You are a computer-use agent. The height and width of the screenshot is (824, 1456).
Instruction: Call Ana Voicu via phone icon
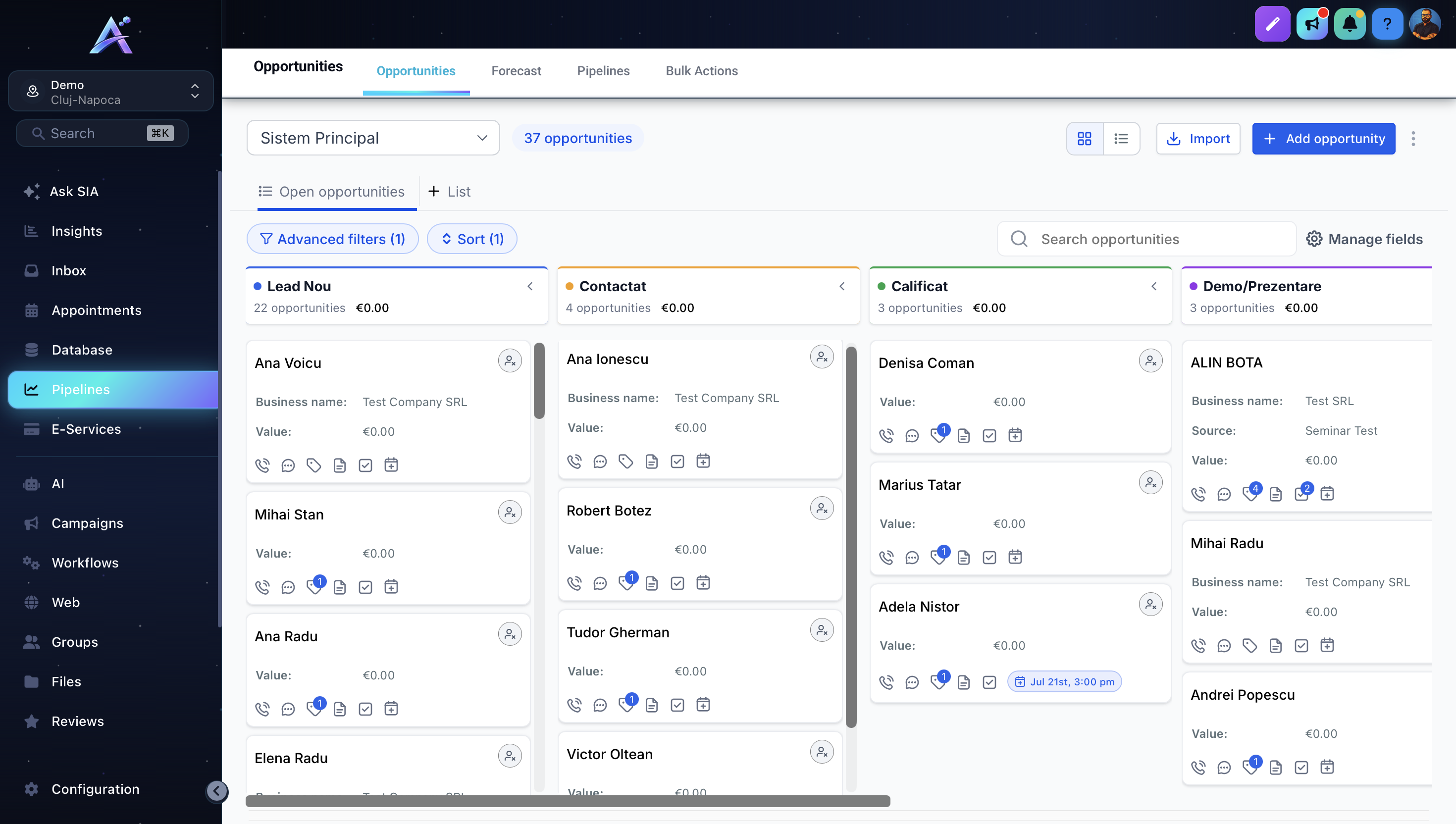pos(262,465)
